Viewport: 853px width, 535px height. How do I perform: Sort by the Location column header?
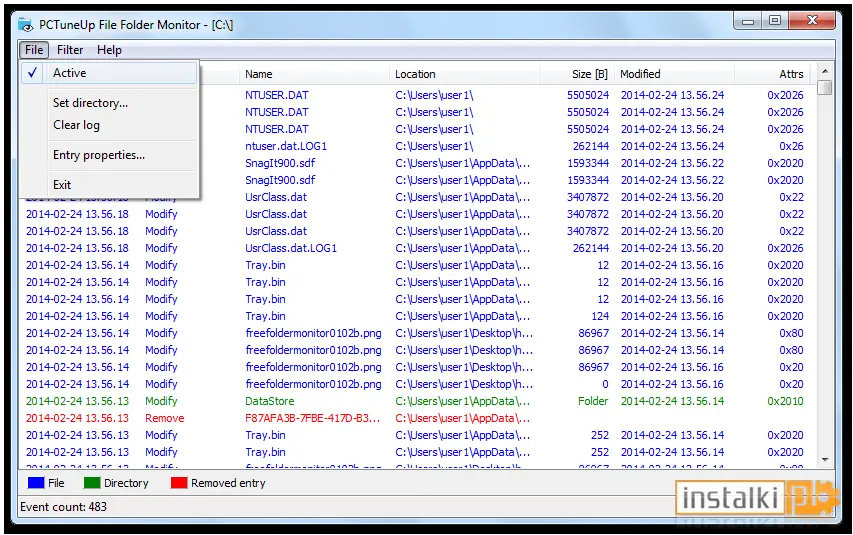click(465, 74)
